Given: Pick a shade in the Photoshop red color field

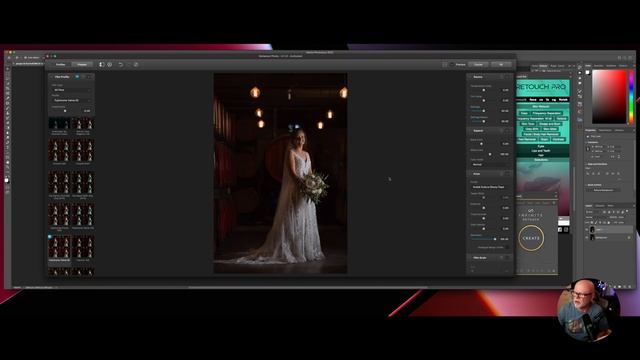Looking at the screenshot, I should 609,96.
